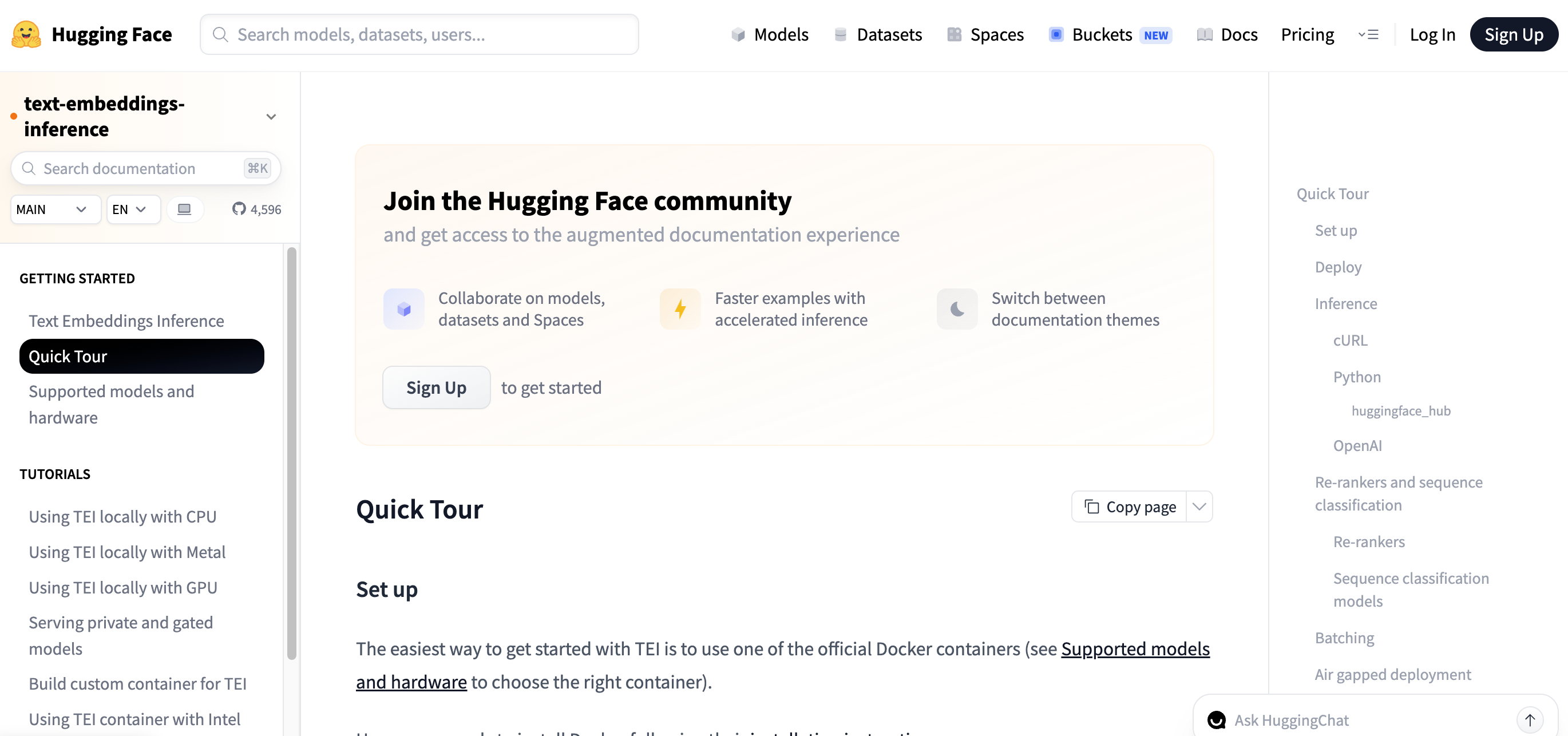Image resolution: width=1568 pixels, height=736 pixels.
Task: Open the Spaces navigation item
Action: pos(985,34)
